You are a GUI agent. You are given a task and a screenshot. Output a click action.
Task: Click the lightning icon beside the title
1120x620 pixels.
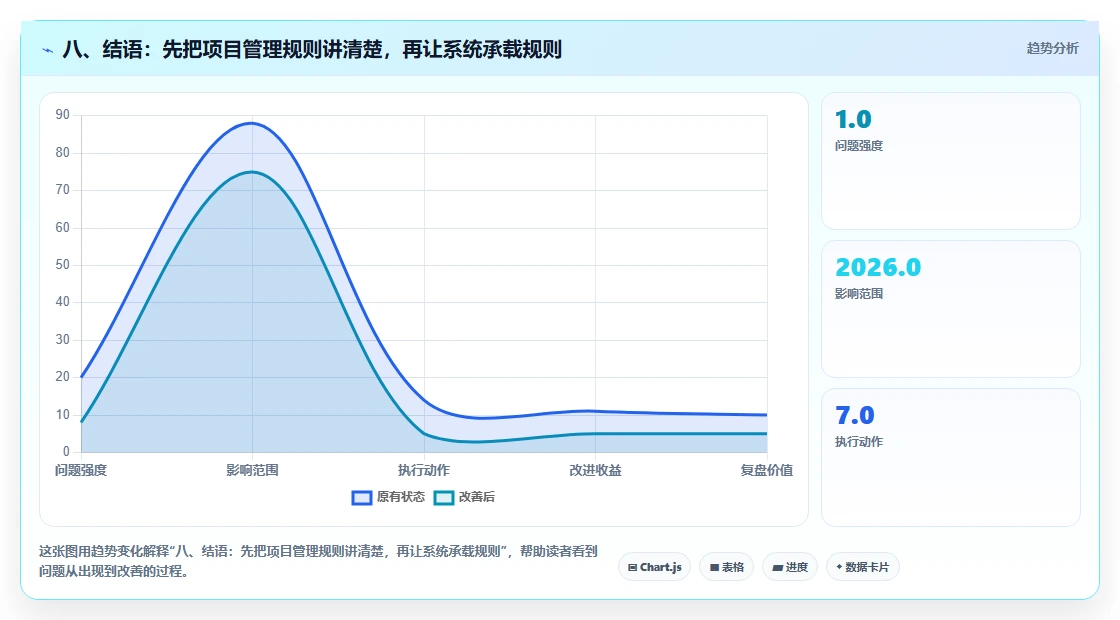tap(48, 50)
